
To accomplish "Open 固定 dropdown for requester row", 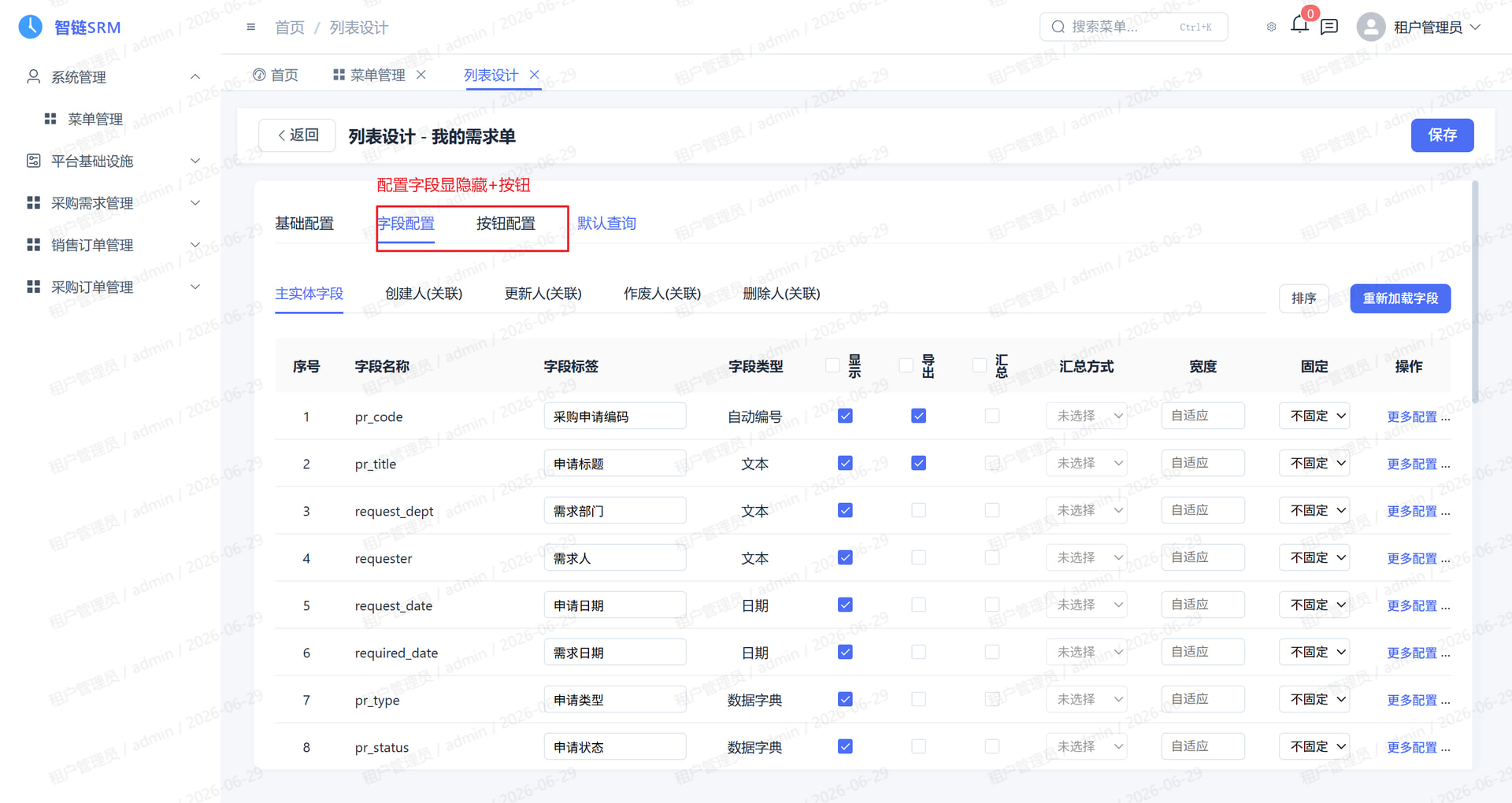I will pos(1314,557).
